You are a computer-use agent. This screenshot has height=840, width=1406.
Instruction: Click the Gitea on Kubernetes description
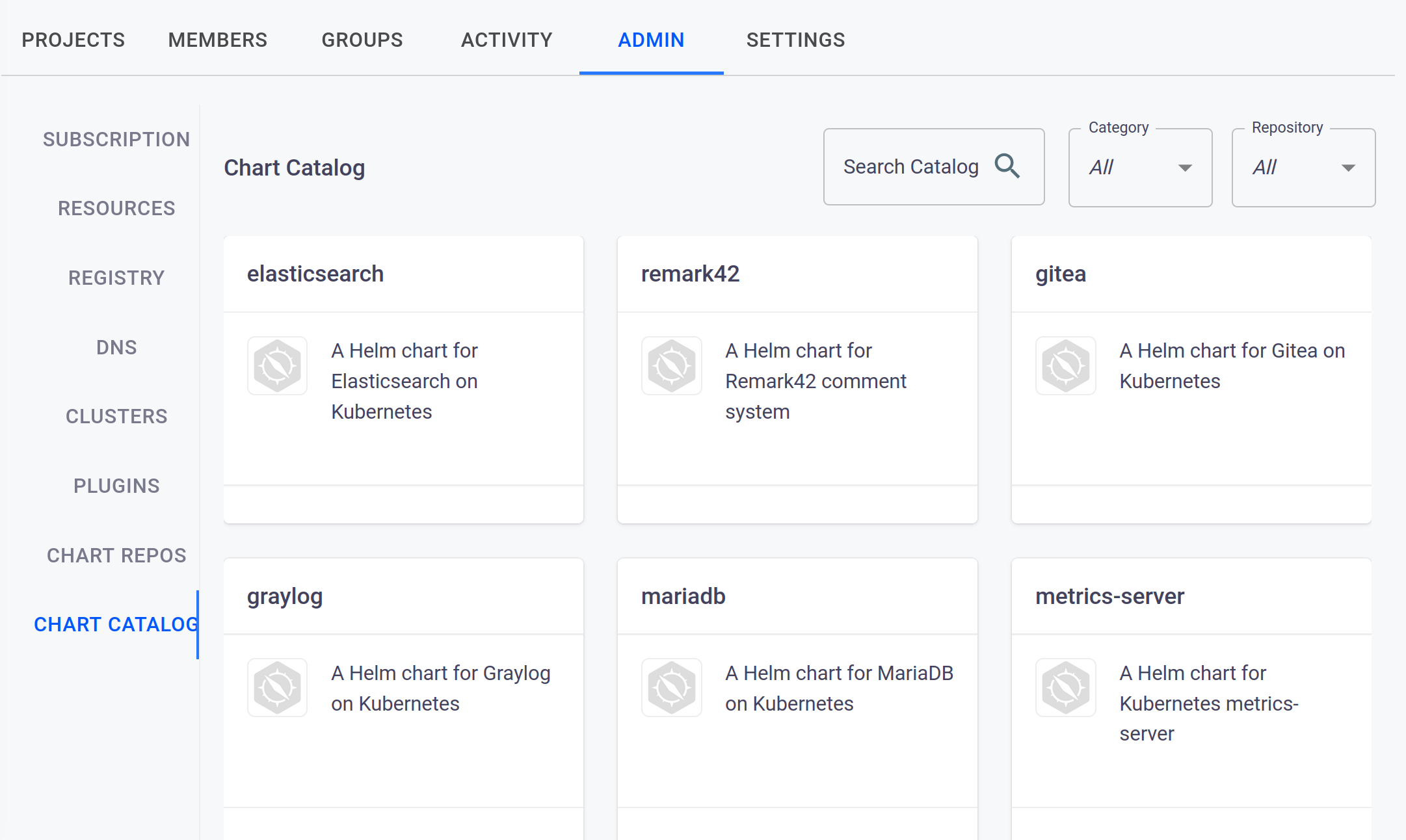tap(1232, 365)
